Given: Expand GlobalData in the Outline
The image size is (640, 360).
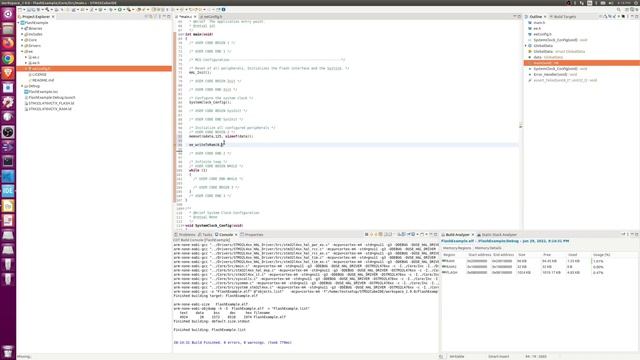Looking at the screenshot, I should point(526,46).
